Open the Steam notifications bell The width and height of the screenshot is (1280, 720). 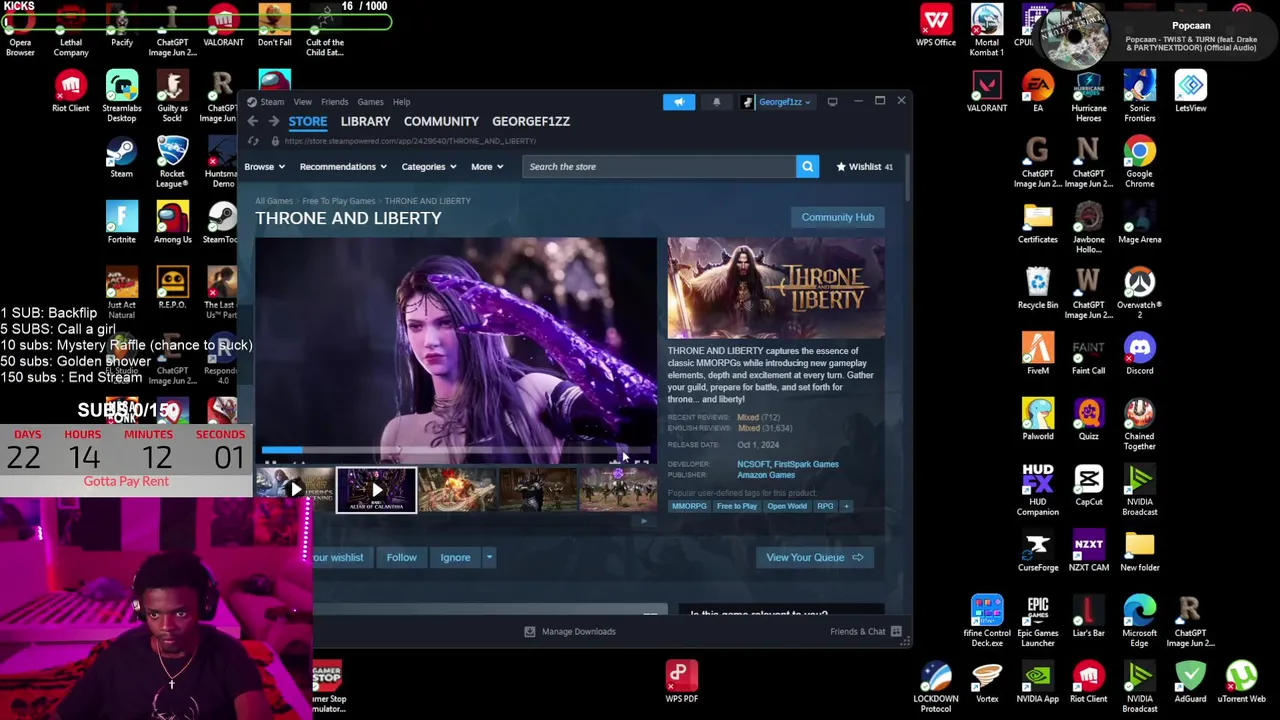tap(716, 101)
